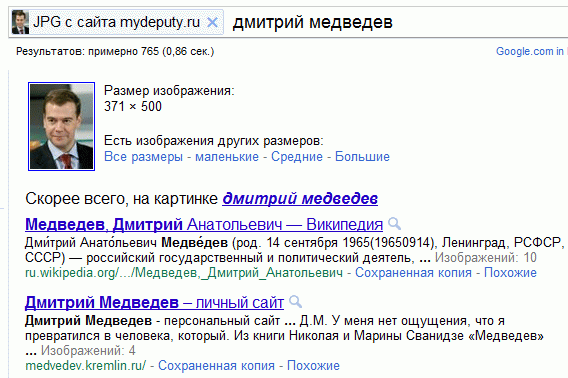This screenshot has width=568, height=378.
Task: Filter by 'Большие' image size
Action: 362,157
